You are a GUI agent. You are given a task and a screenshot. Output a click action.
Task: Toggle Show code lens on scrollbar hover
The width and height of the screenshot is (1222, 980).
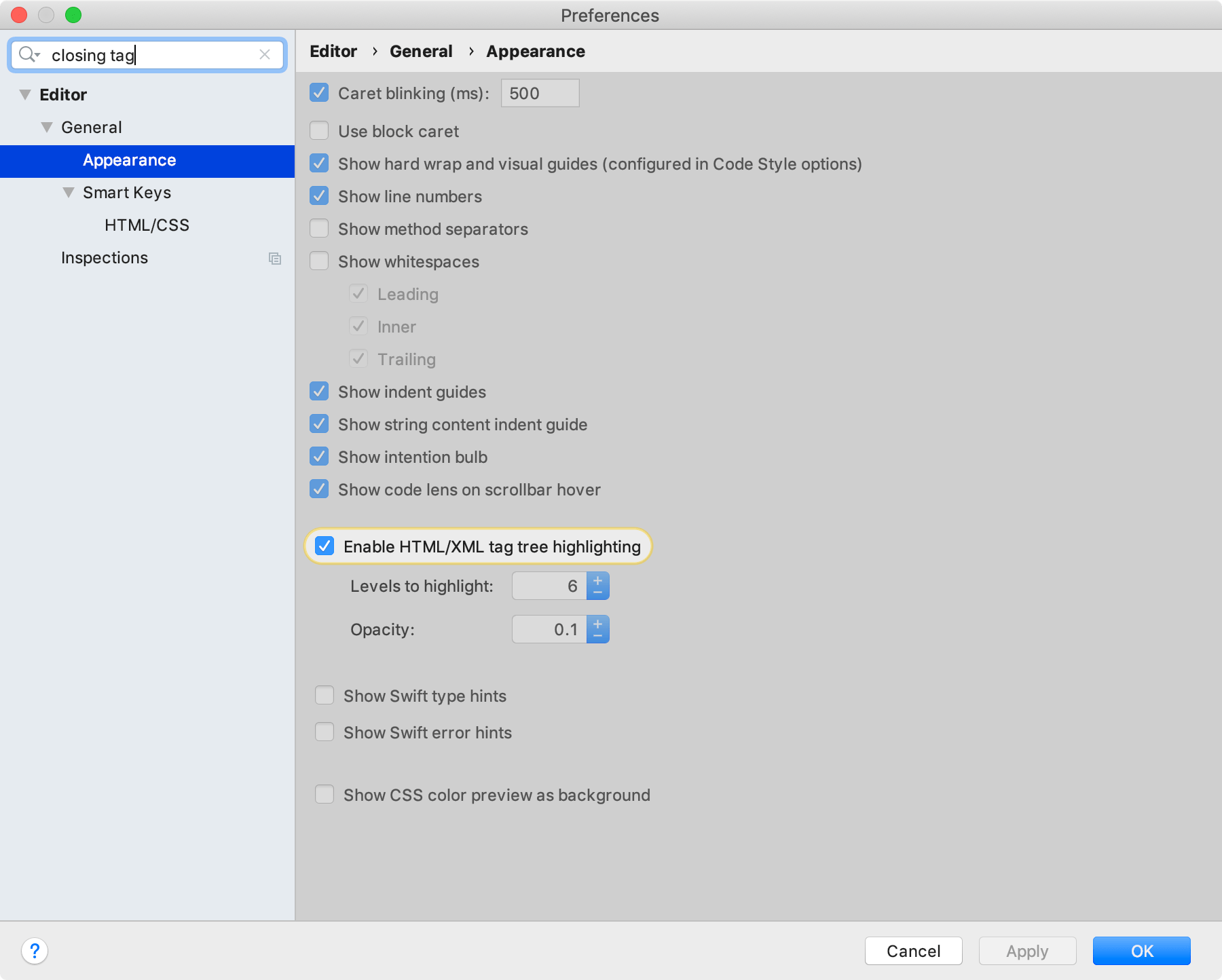click(x=319, y=489)
